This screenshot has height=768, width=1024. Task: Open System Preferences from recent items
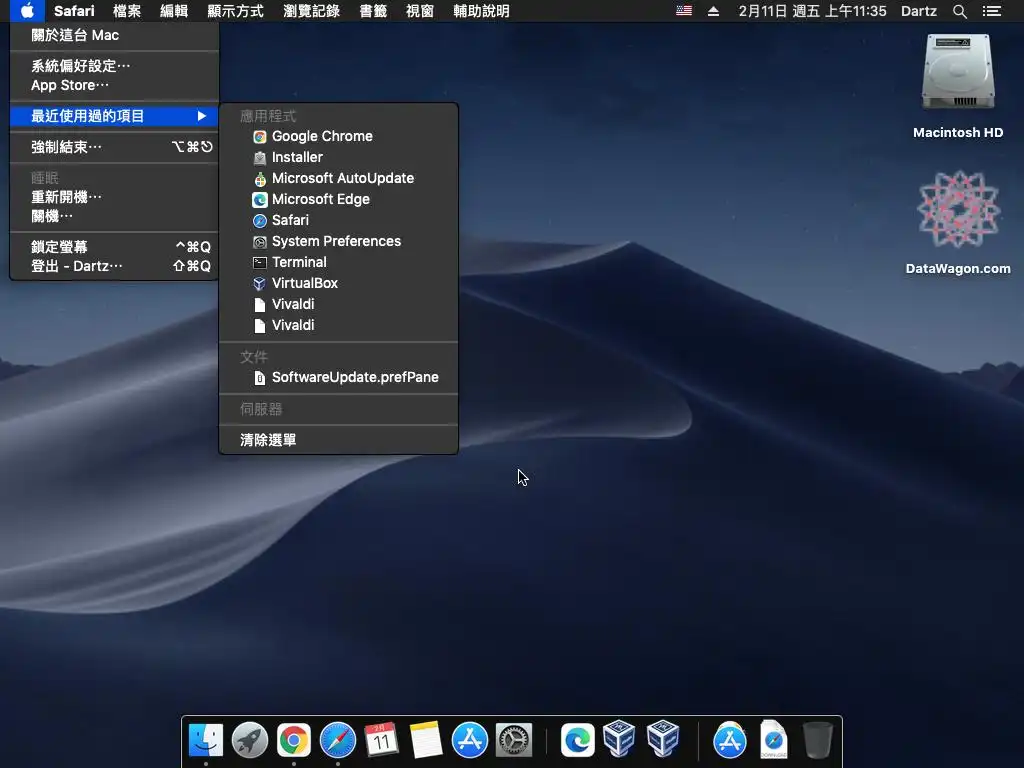(338, 241)
